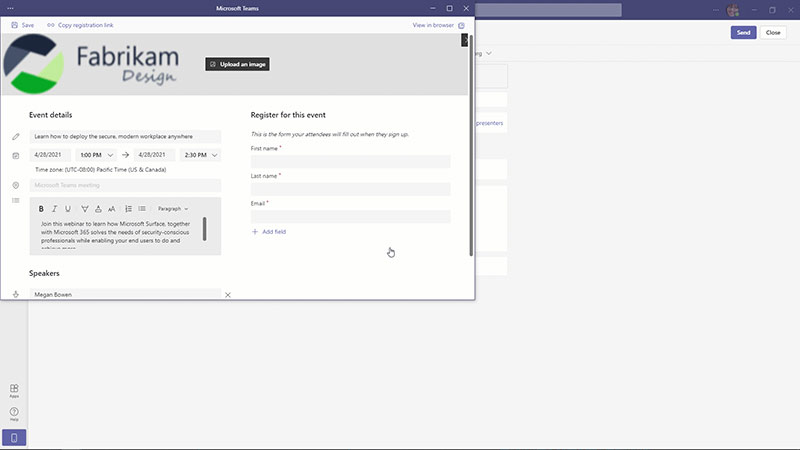
Task: Click the font size icon
Action: pos(111,209)
